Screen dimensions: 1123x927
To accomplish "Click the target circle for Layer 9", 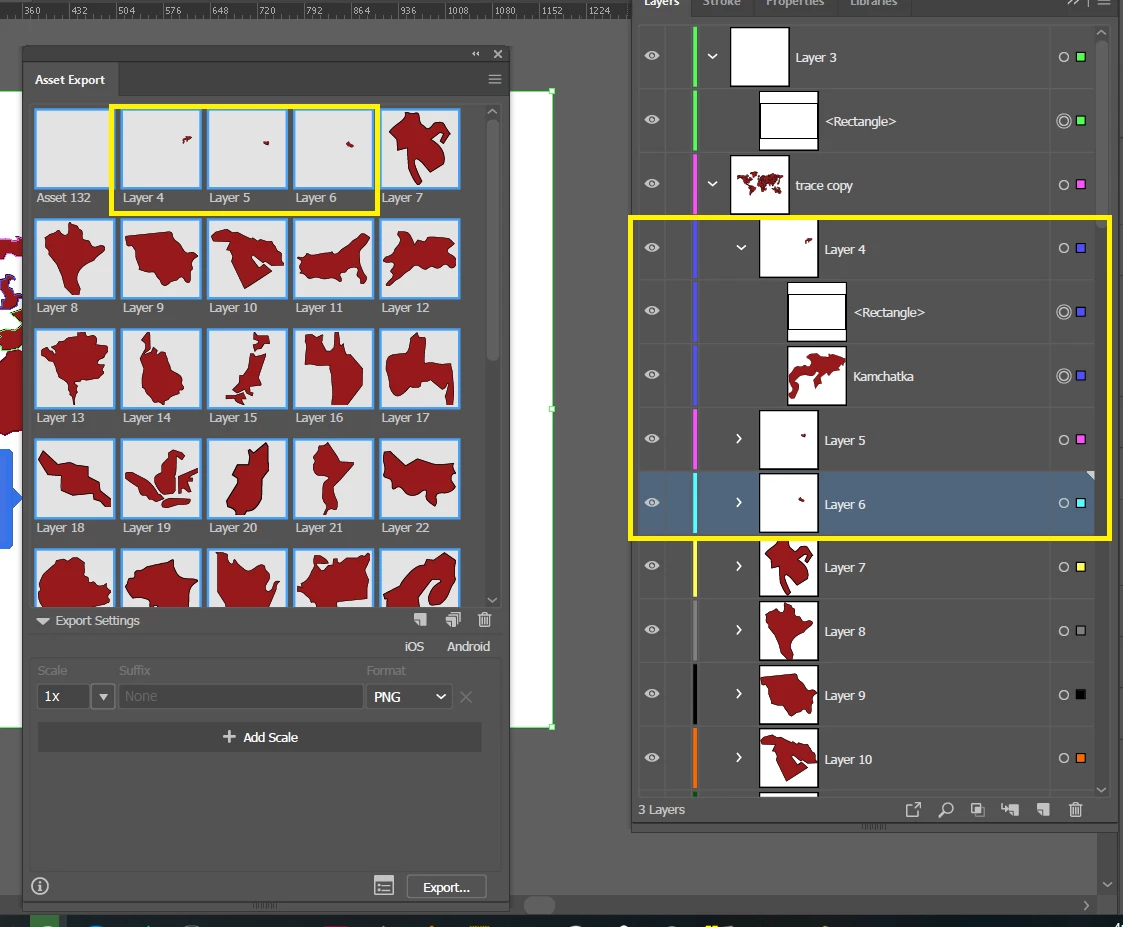I will pyautogui.click(x=1064, y=695).
